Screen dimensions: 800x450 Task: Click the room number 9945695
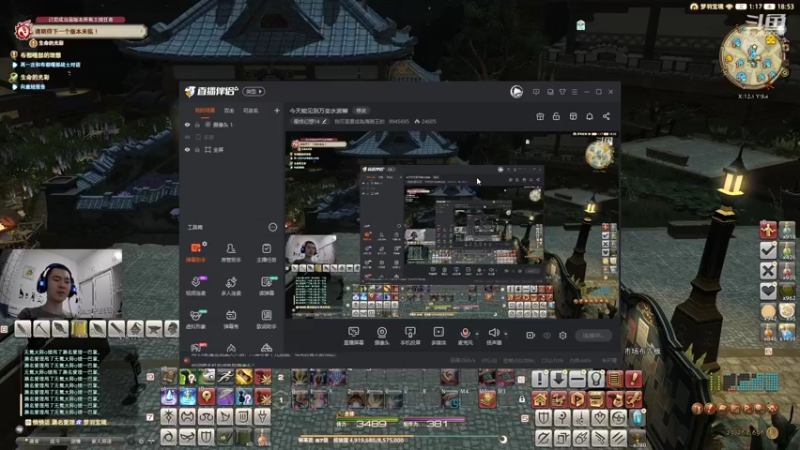[x=398, y=121]
